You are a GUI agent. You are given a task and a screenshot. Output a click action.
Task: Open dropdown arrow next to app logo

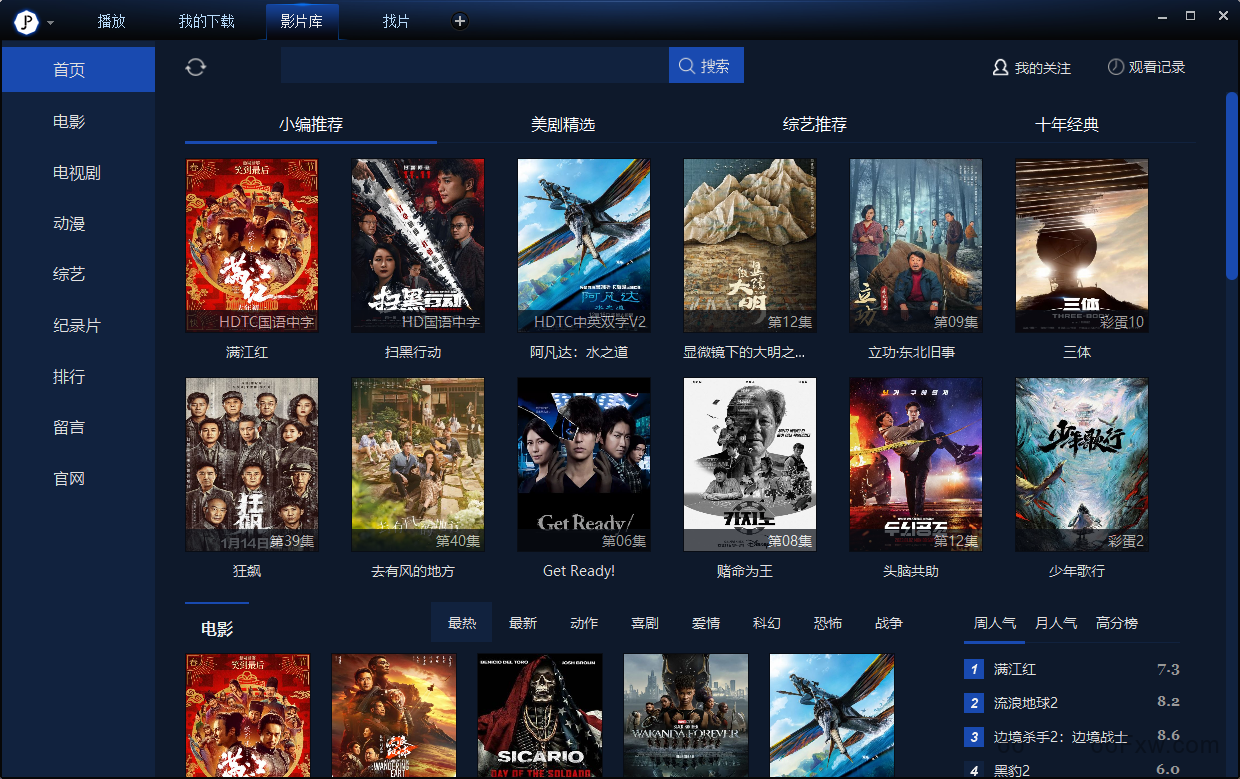[x=50, y=22]
